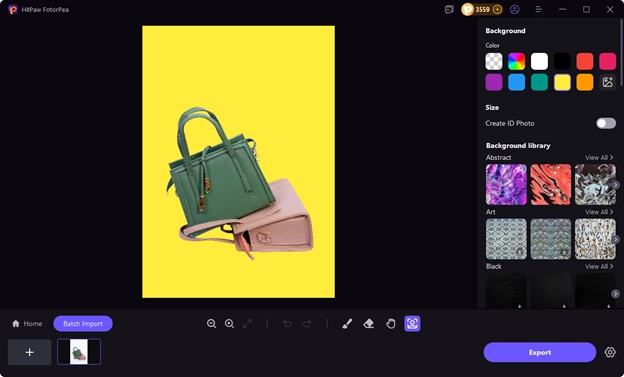Set background color to red
The image size is (624, 377).
tap(585, 62)
